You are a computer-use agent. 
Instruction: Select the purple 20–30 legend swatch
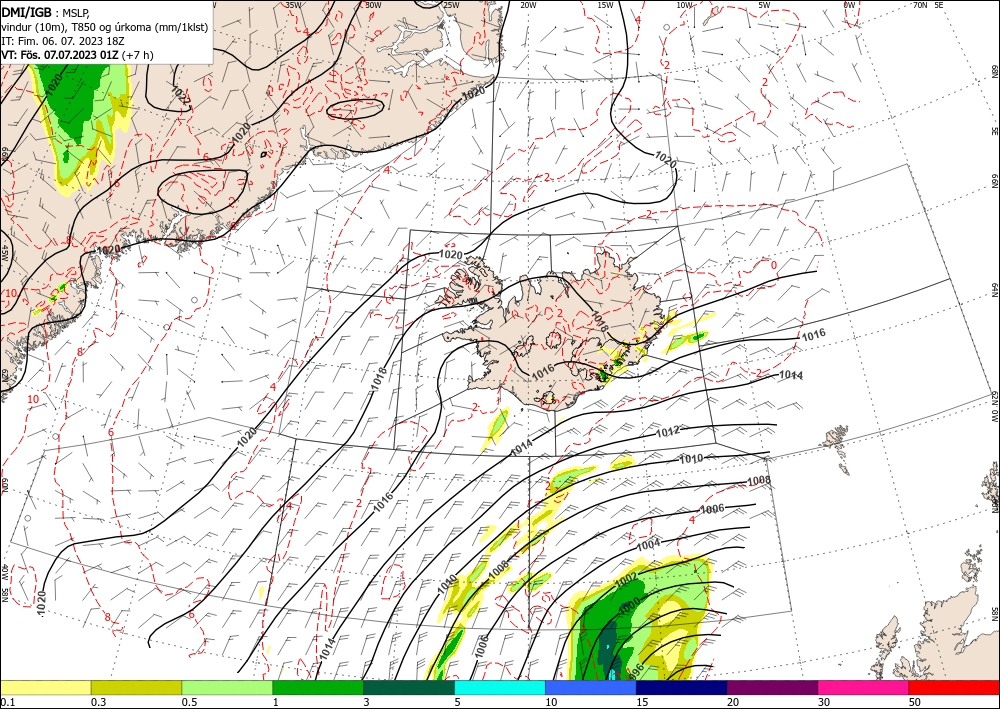point(772,687)
